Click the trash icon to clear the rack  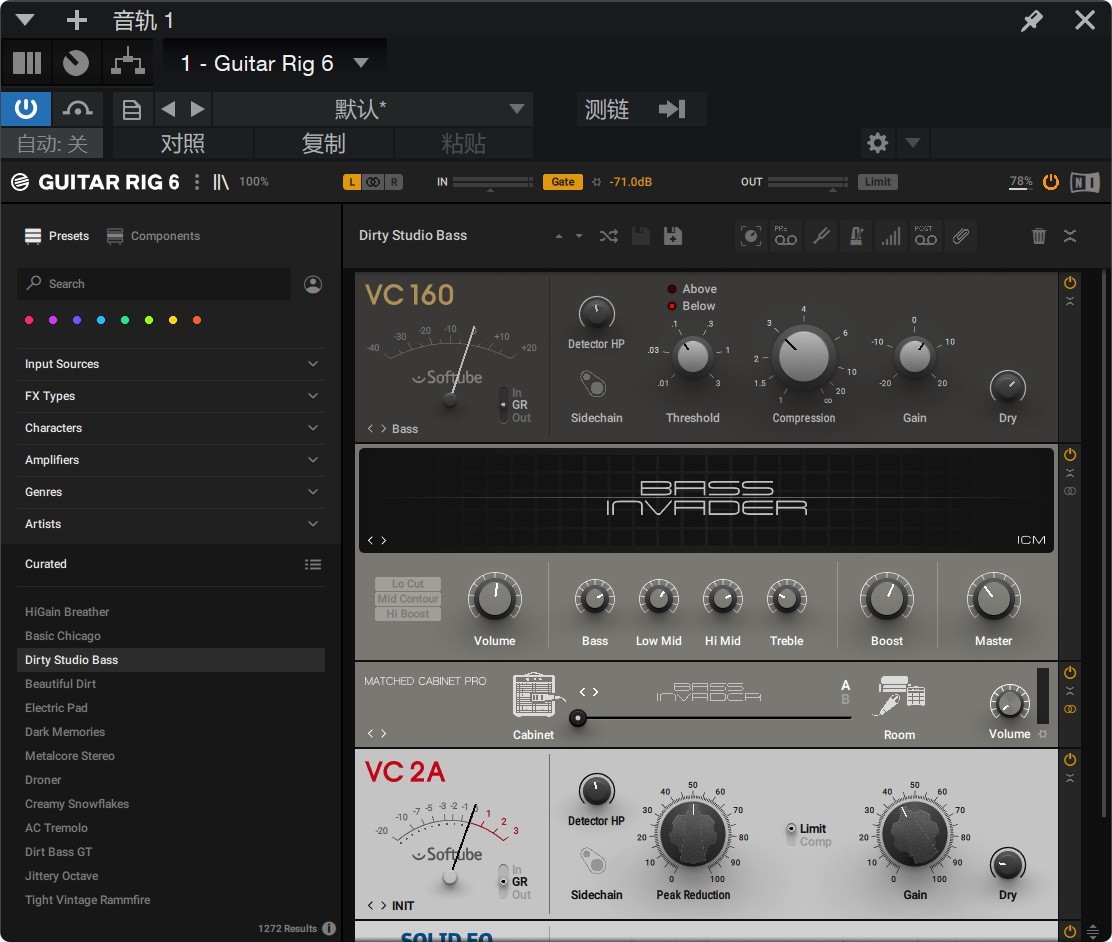click(1039, 236)
